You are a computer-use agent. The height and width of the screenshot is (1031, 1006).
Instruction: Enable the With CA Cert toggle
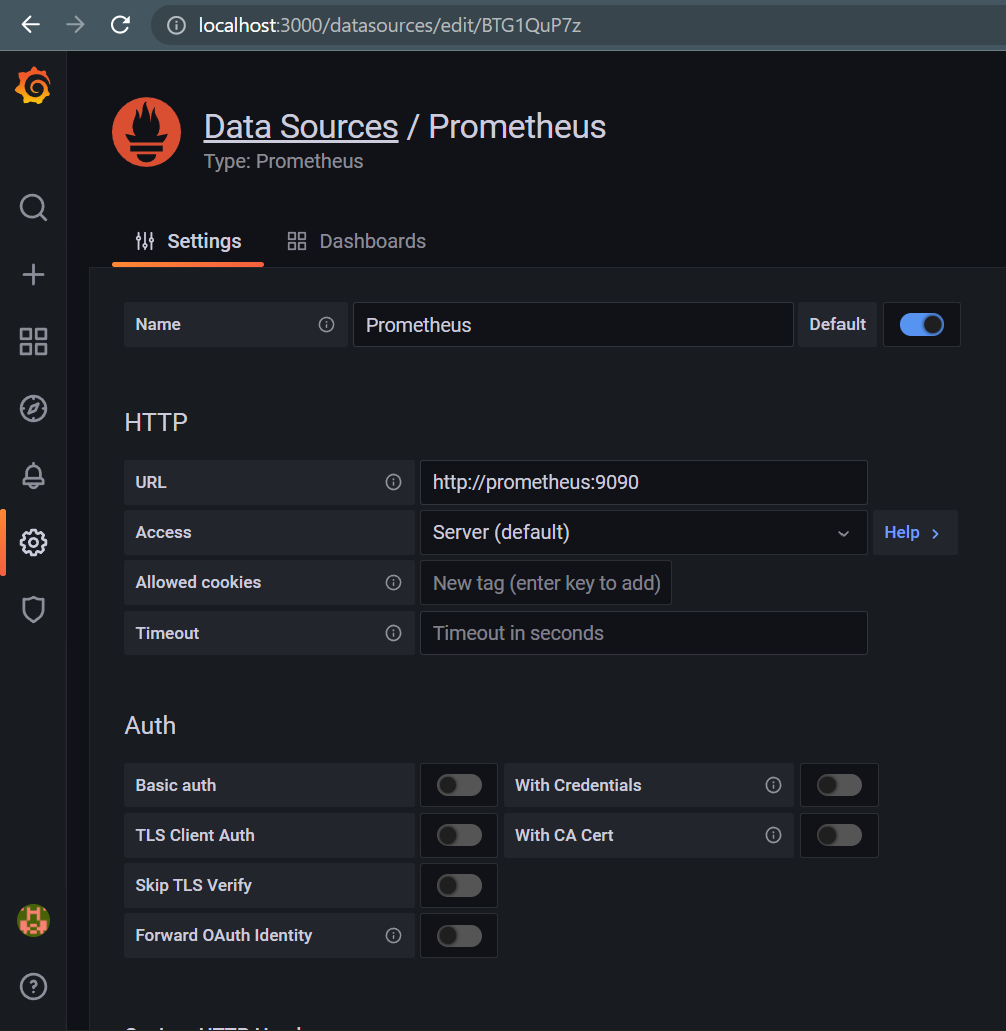839,835
